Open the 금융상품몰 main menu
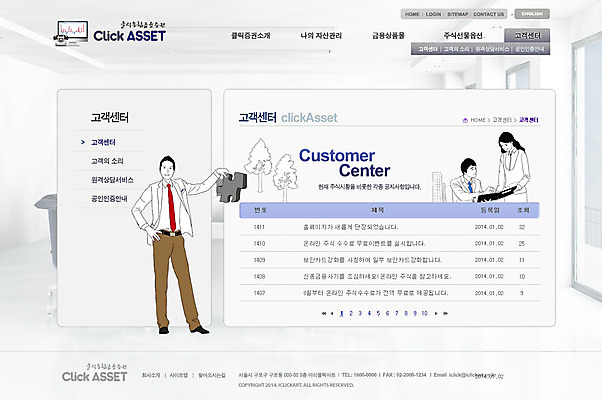 388,36
